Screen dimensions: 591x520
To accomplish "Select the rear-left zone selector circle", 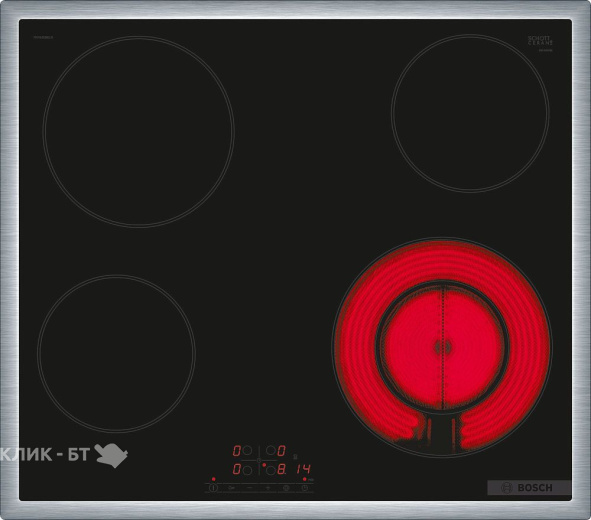I will [x=247, y=450].
